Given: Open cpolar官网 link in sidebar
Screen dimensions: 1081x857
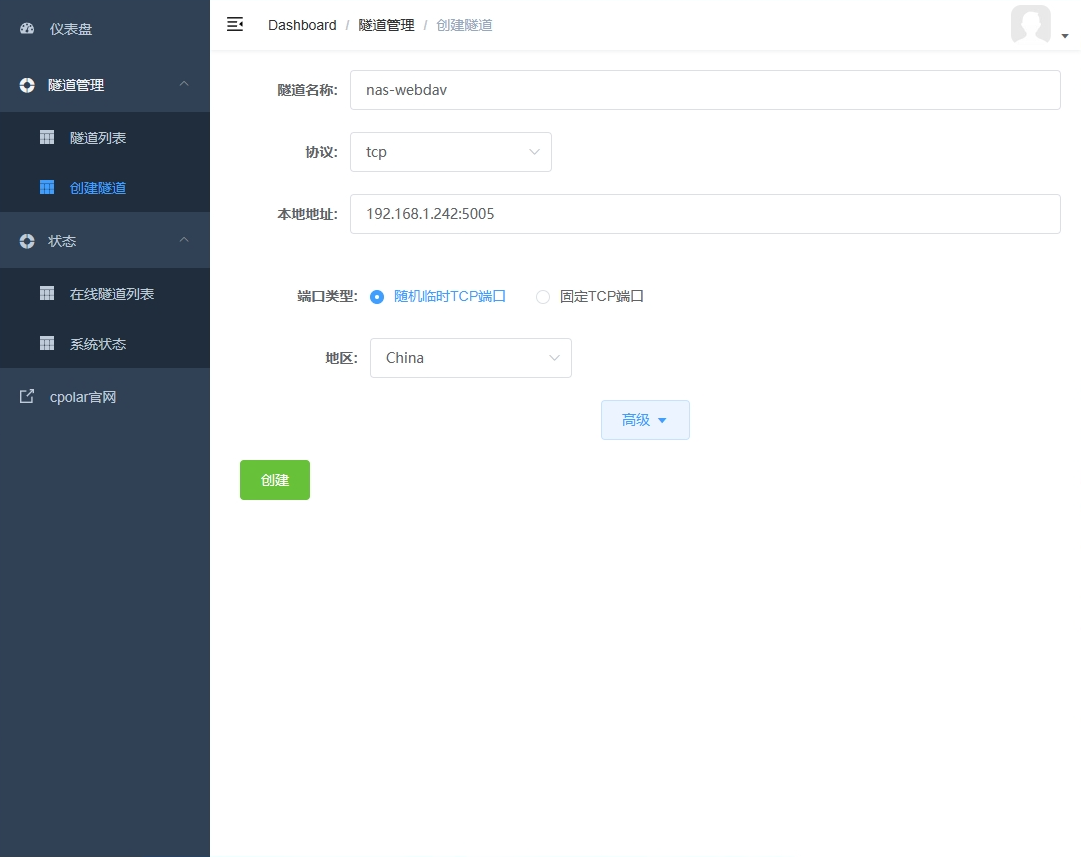Looking at the screenshot, I should coord(105,396).
